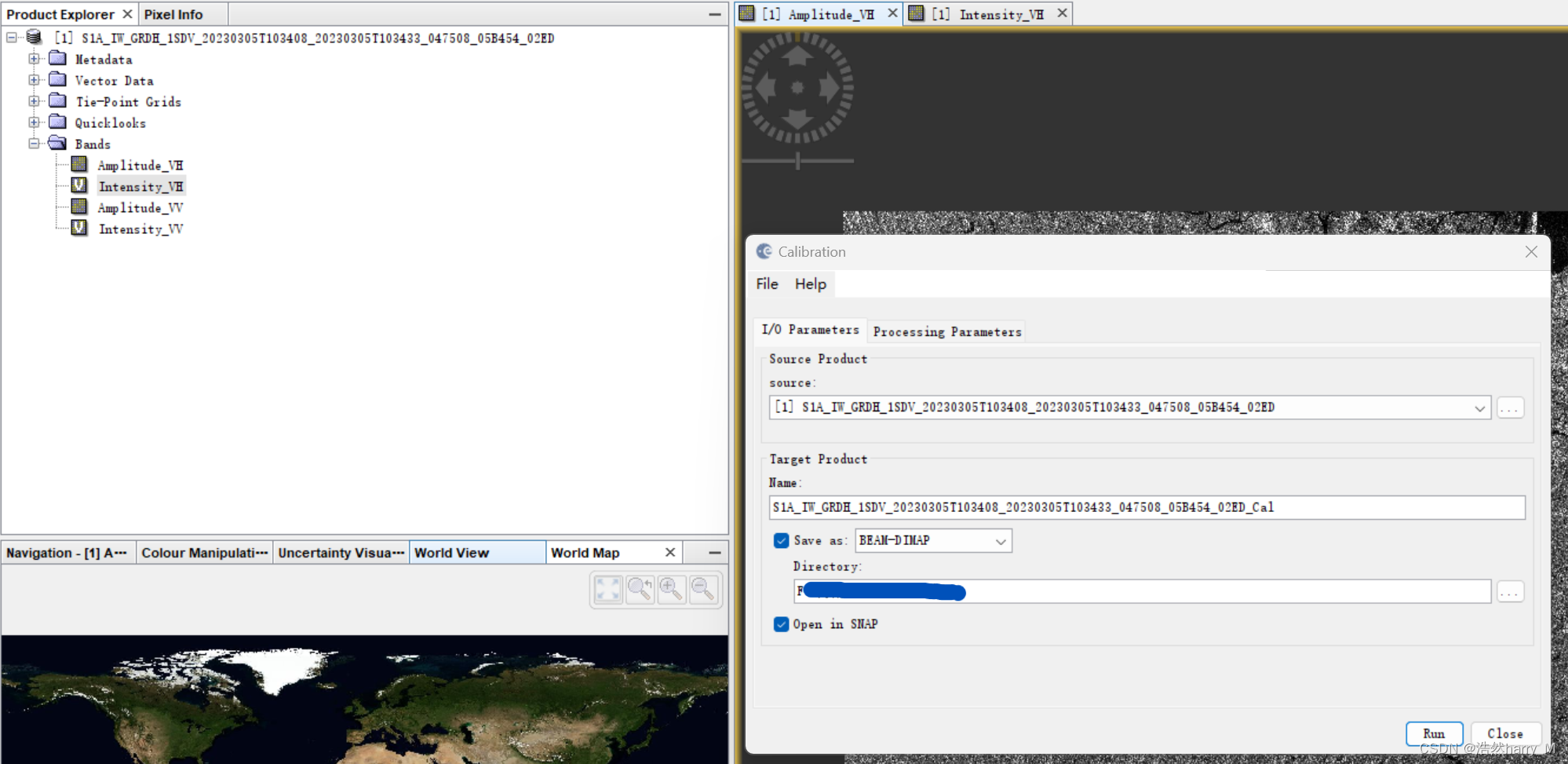Viewport: 1568px width, 764px height.
Task: Click the product database icon in explorer
Action: (x=34, y=38)
